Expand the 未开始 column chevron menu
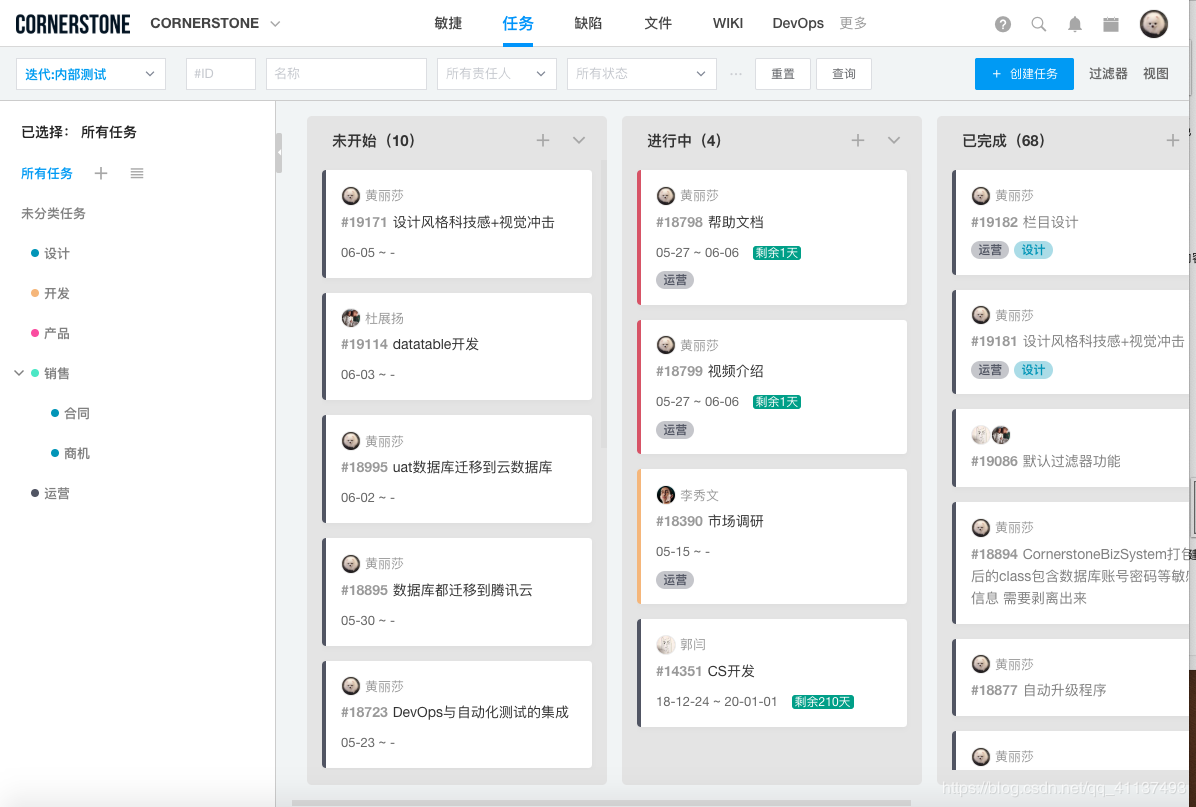Viewport: 1196px width, 807px height. pos(578,140)
